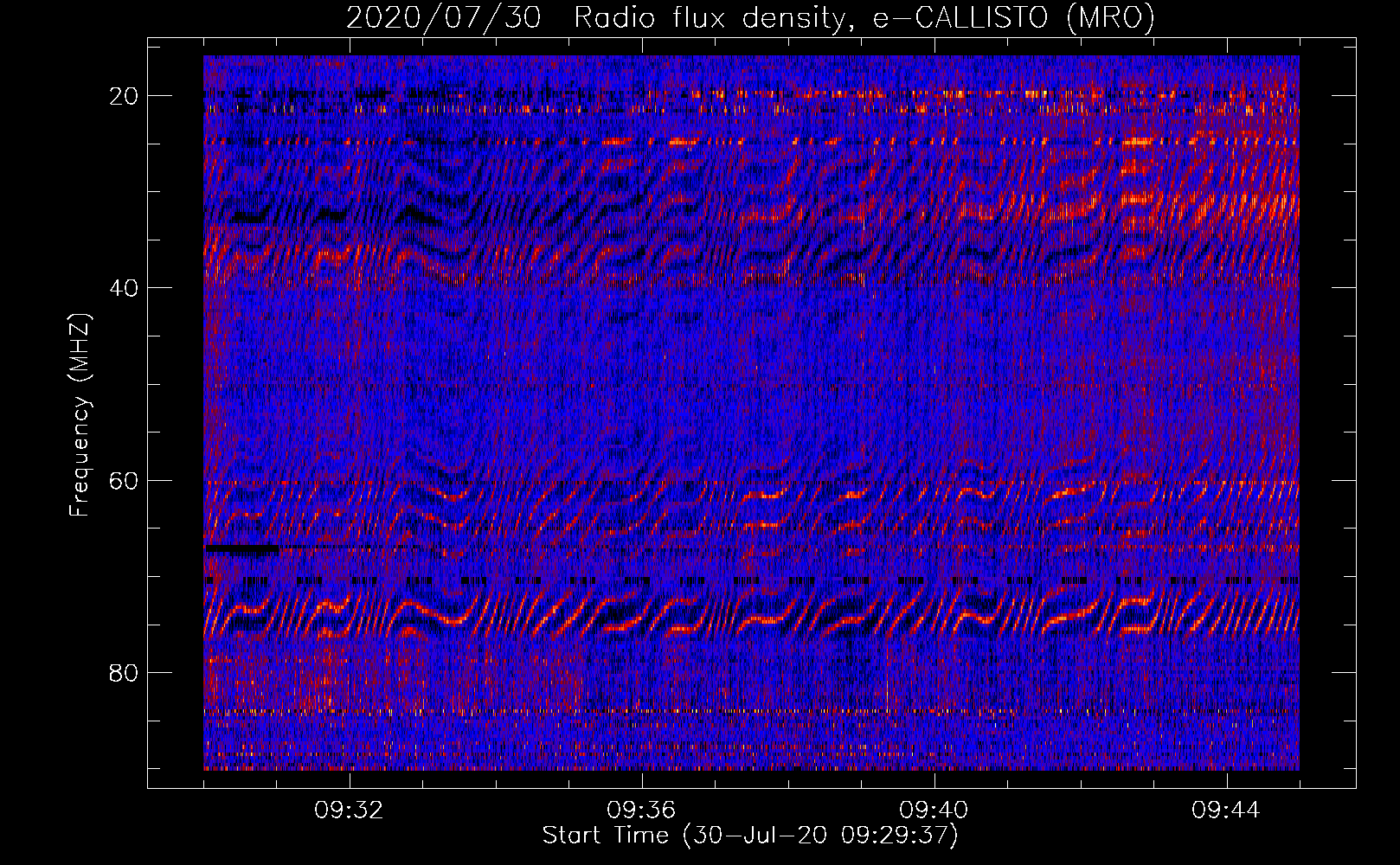Click the '40' frequency tick label

(125, 288)
